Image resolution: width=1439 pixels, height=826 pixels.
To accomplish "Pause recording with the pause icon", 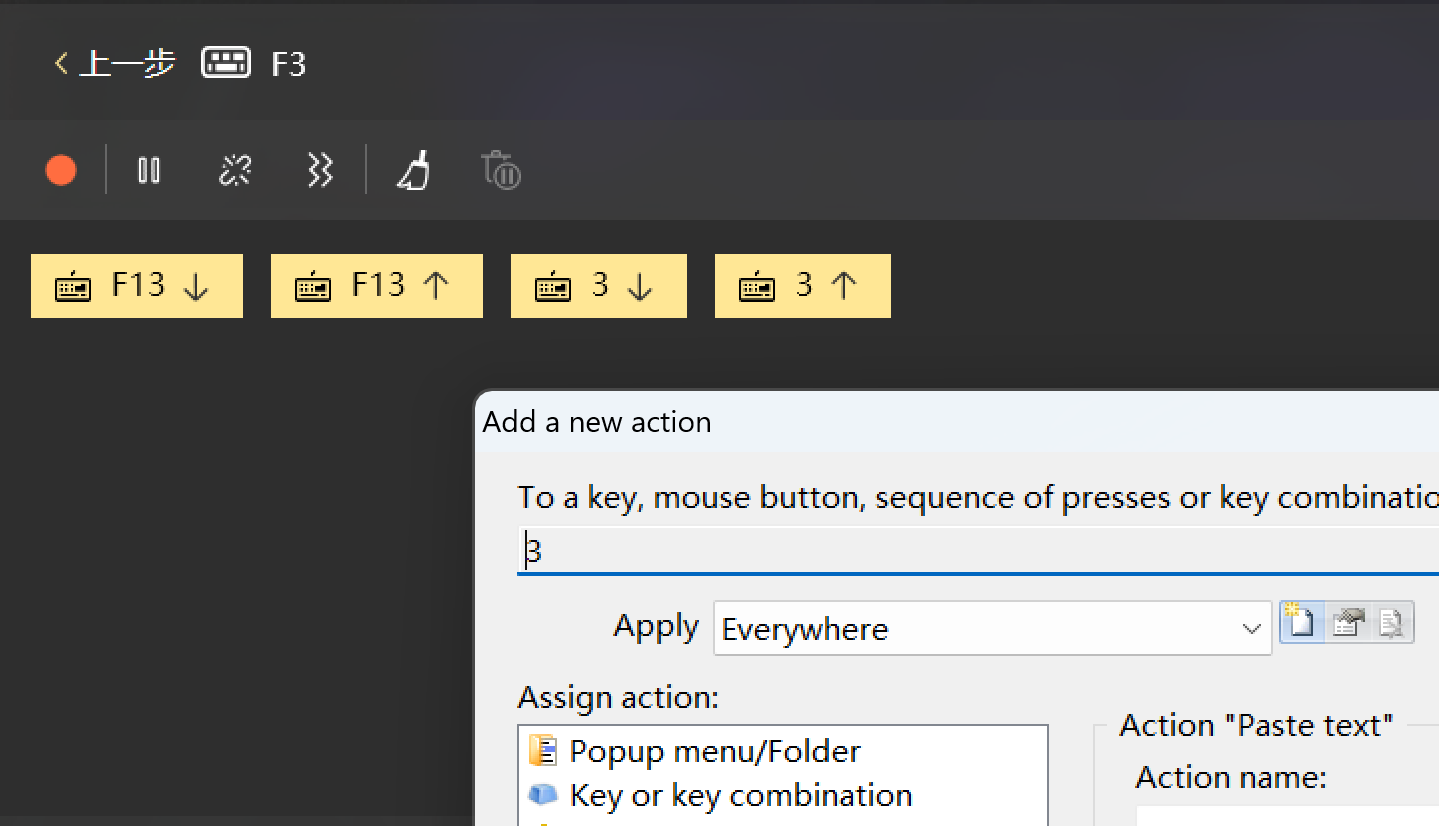I will [149, 171].
